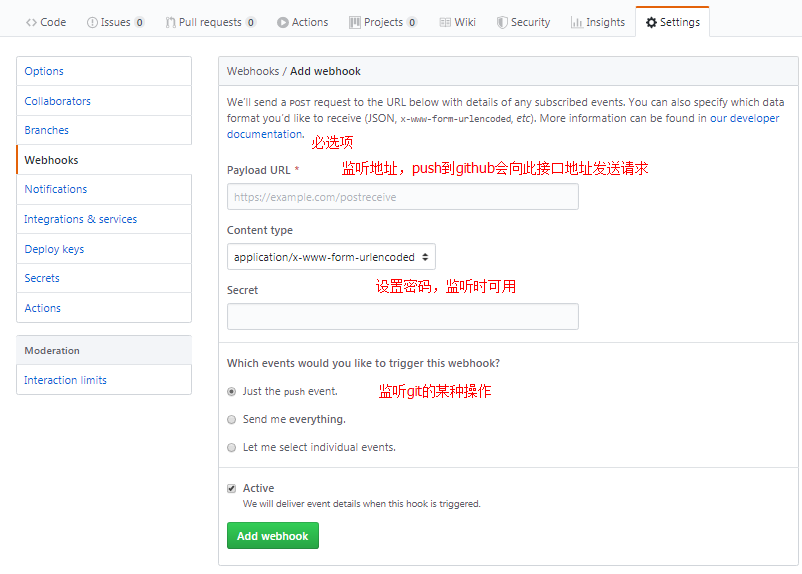
Task: Open Notifications settings
Action: [104, 189]
